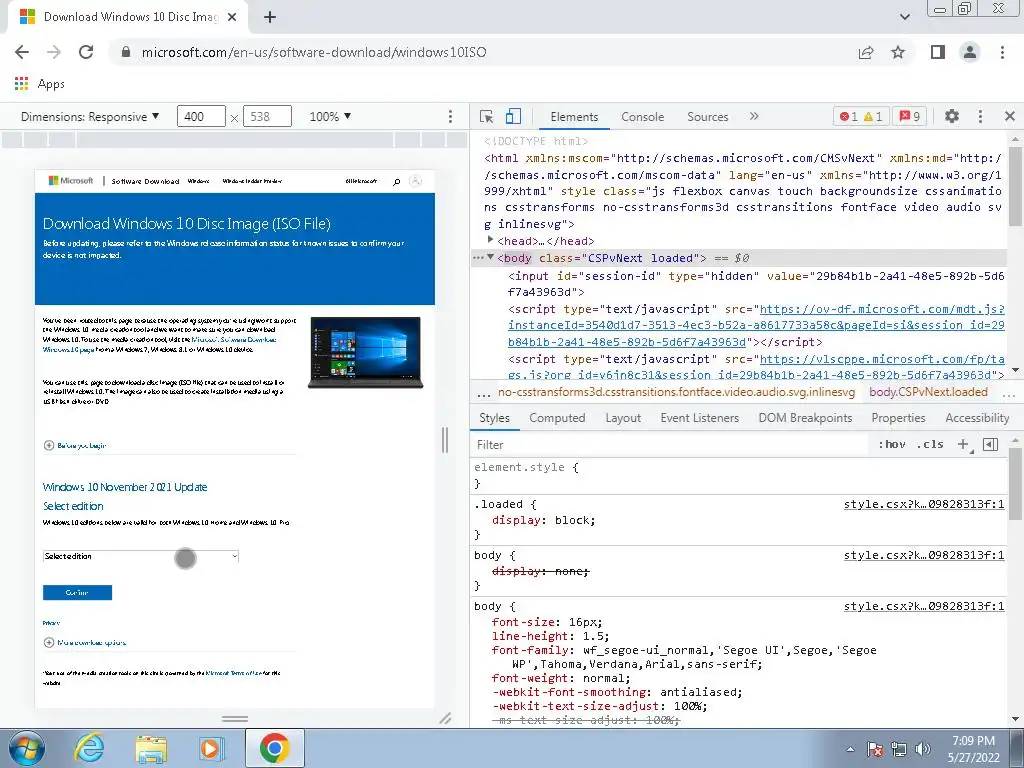Reload the current page
The height and width of the screenshot is (768, 1024).
(x=86, y=52)
